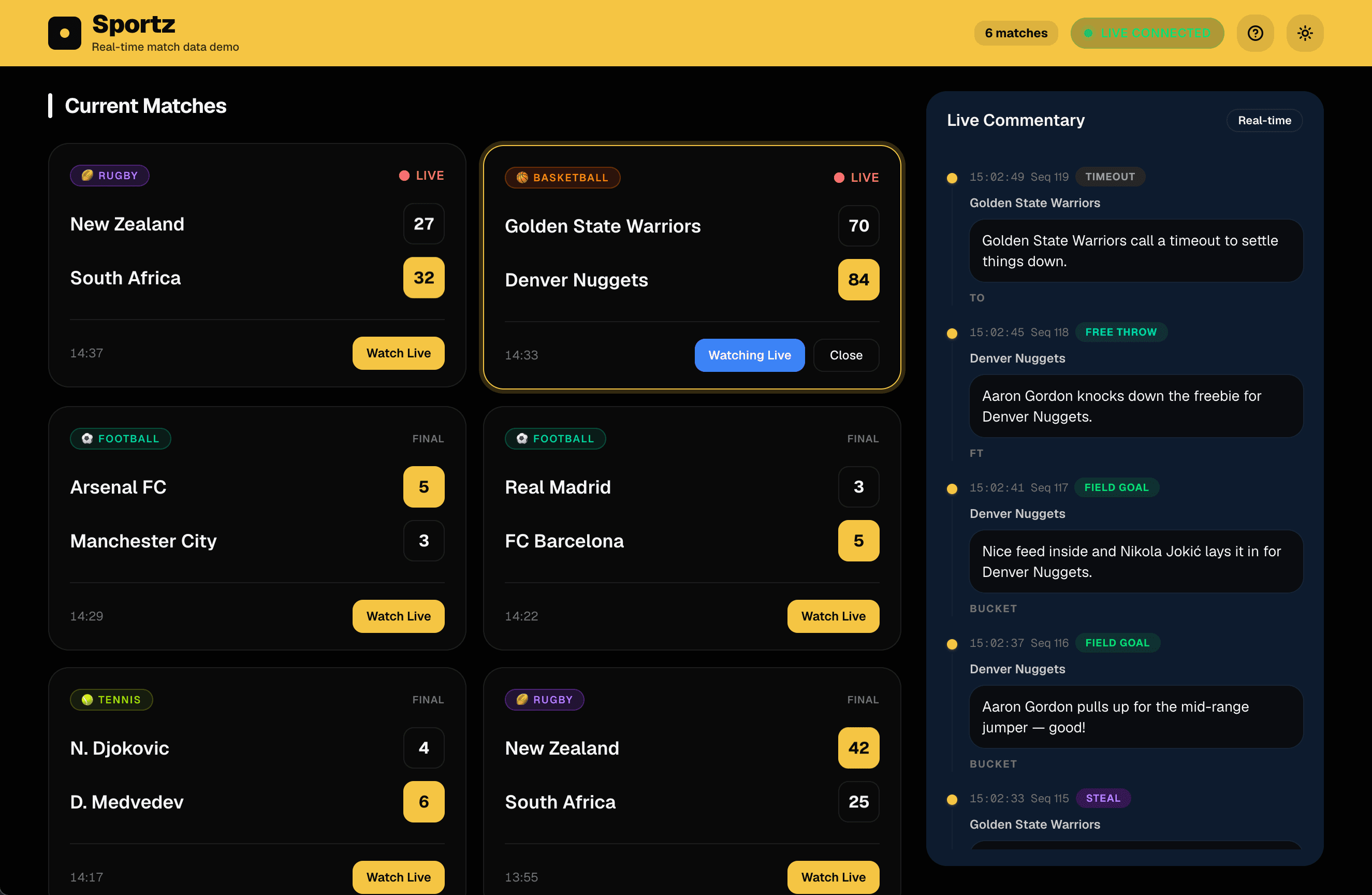
Task: Click the tennis ball icon on the Djokovic card
Action: click(x=87, y=700)
